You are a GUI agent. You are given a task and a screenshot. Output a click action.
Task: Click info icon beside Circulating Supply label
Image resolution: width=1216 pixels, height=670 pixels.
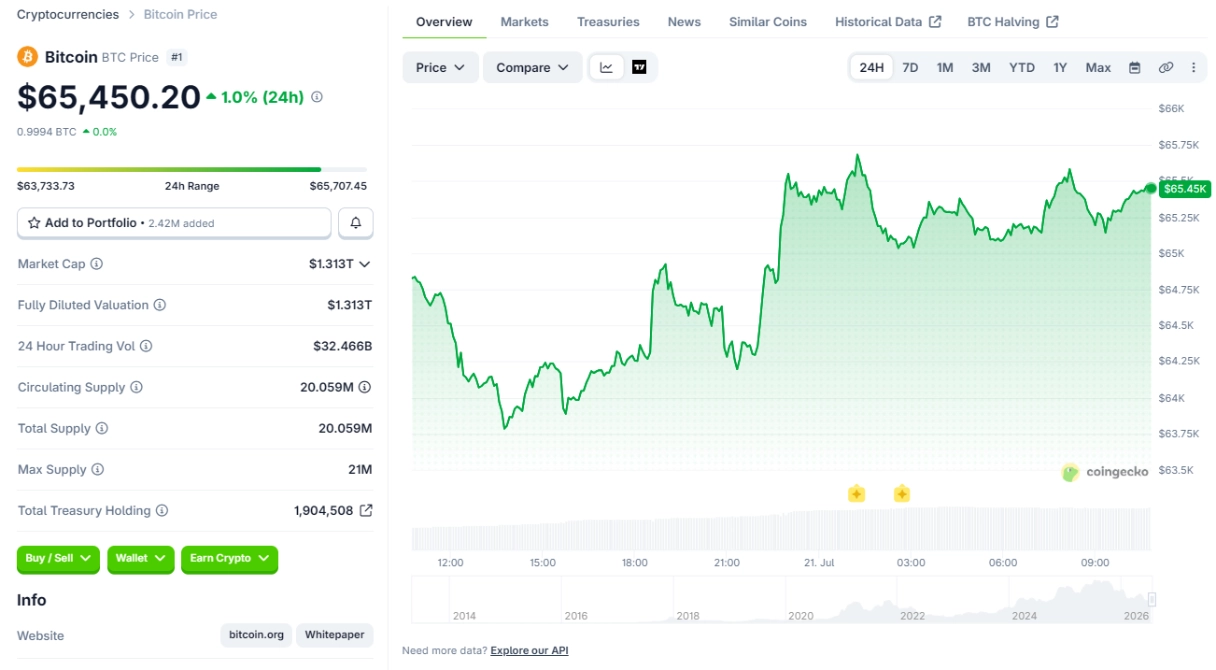[137, 387]
